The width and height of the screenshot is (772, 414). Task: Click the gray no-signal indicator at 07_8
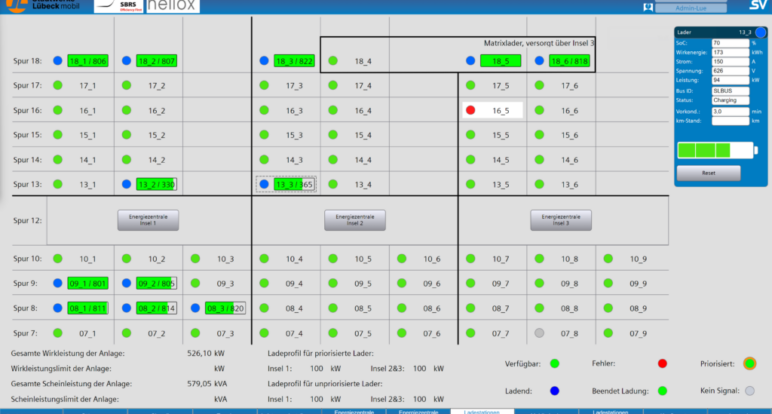coord(540,332)
